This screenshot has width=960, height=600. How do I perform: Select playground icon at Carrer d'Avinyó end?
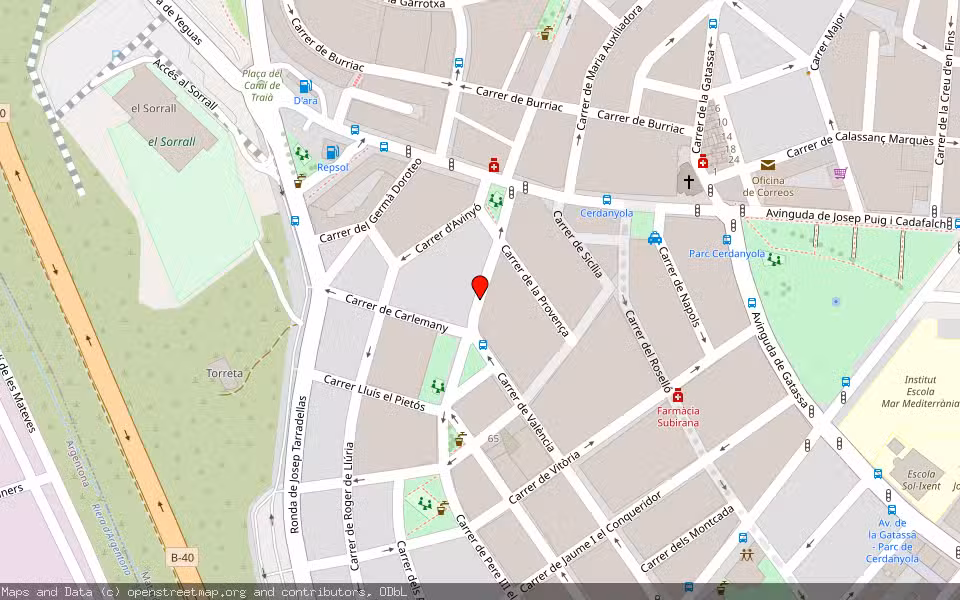pyautogui.click(x=496, y=200)
